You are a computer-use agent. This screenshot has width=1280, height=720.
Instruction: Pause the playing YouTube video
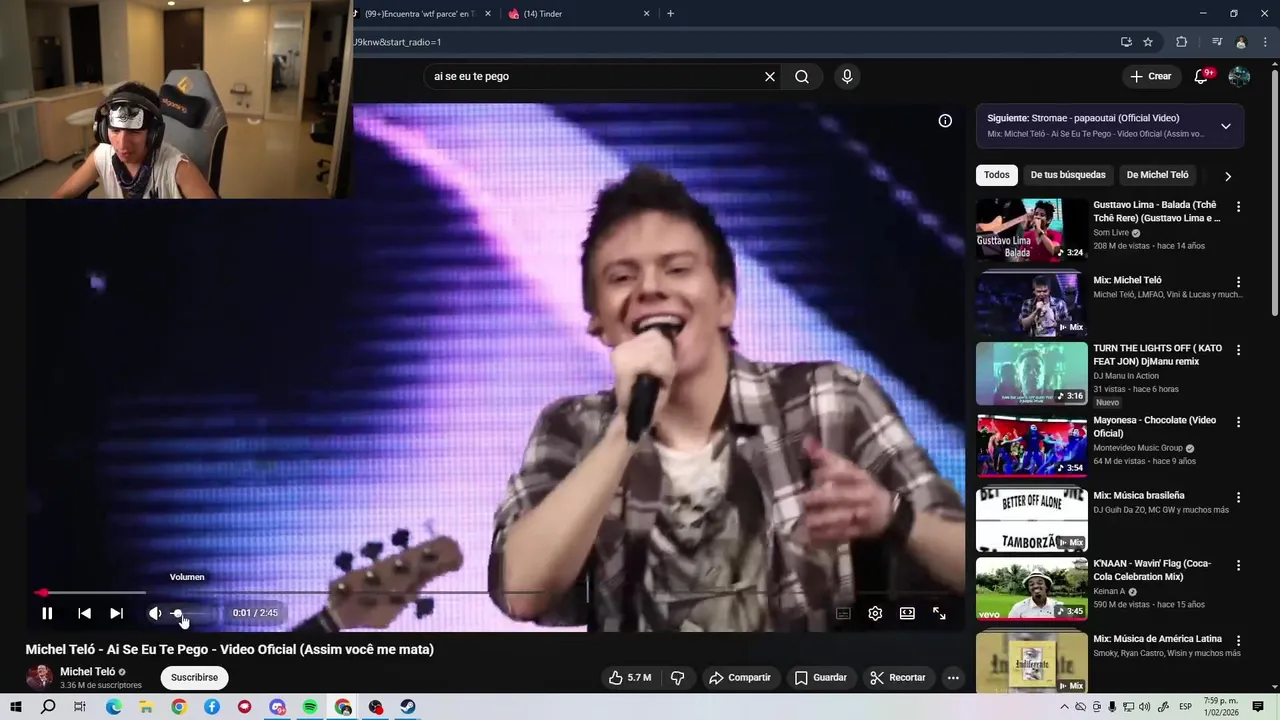47,613
